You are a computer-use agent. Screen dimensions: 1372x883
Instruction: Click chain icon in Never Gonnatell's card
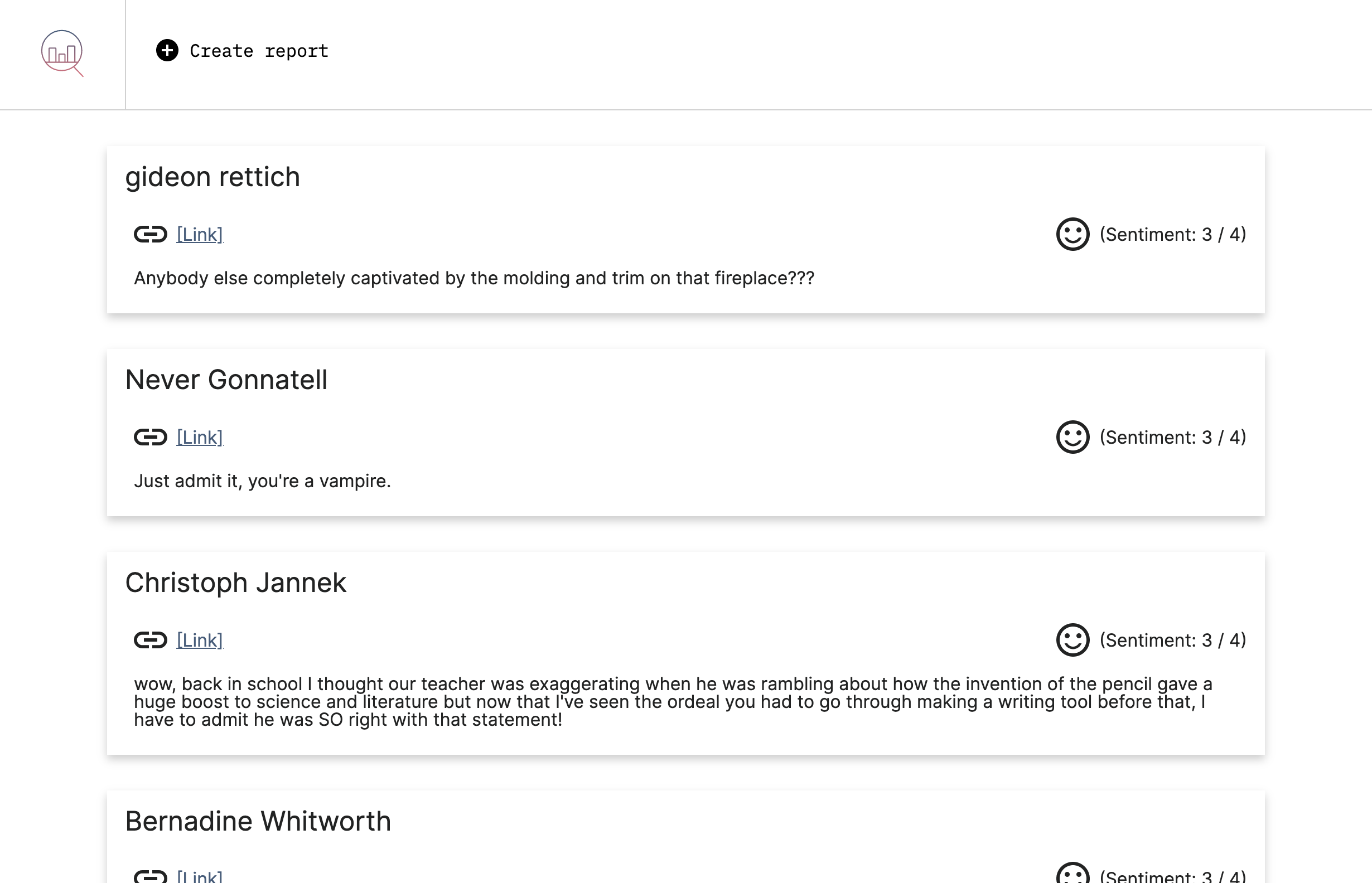(x=150, y=437)
